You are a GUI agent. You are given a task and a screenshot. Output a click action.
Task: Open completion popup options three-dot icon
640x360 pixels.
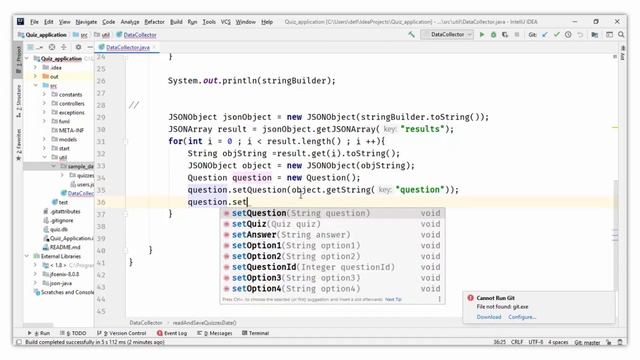(x=440, y=299)
